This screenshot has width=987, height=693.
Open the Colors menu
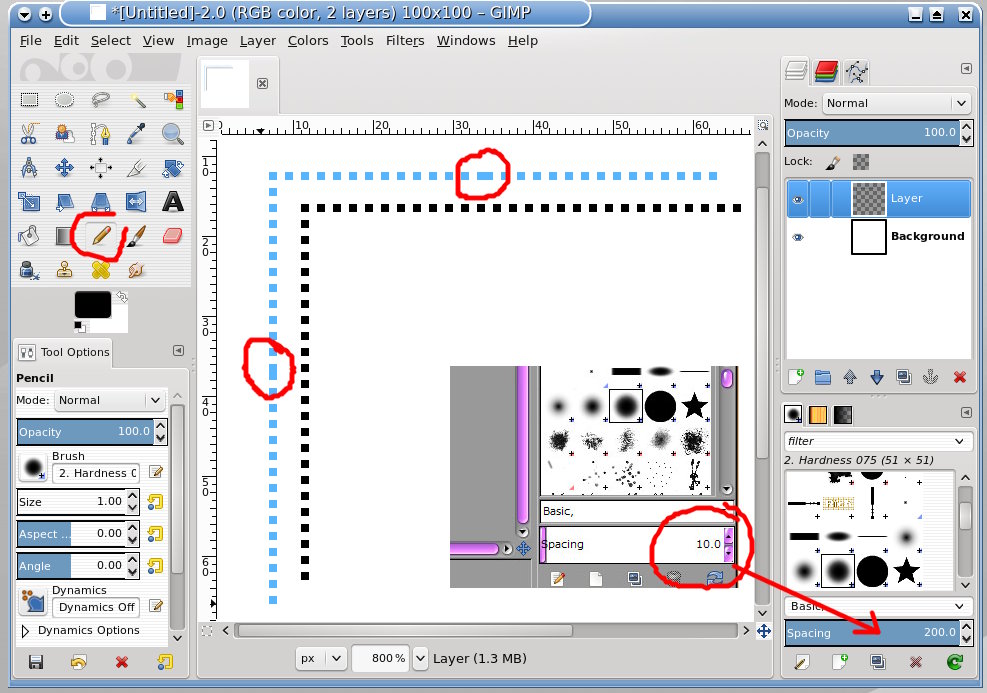(308, 41)
